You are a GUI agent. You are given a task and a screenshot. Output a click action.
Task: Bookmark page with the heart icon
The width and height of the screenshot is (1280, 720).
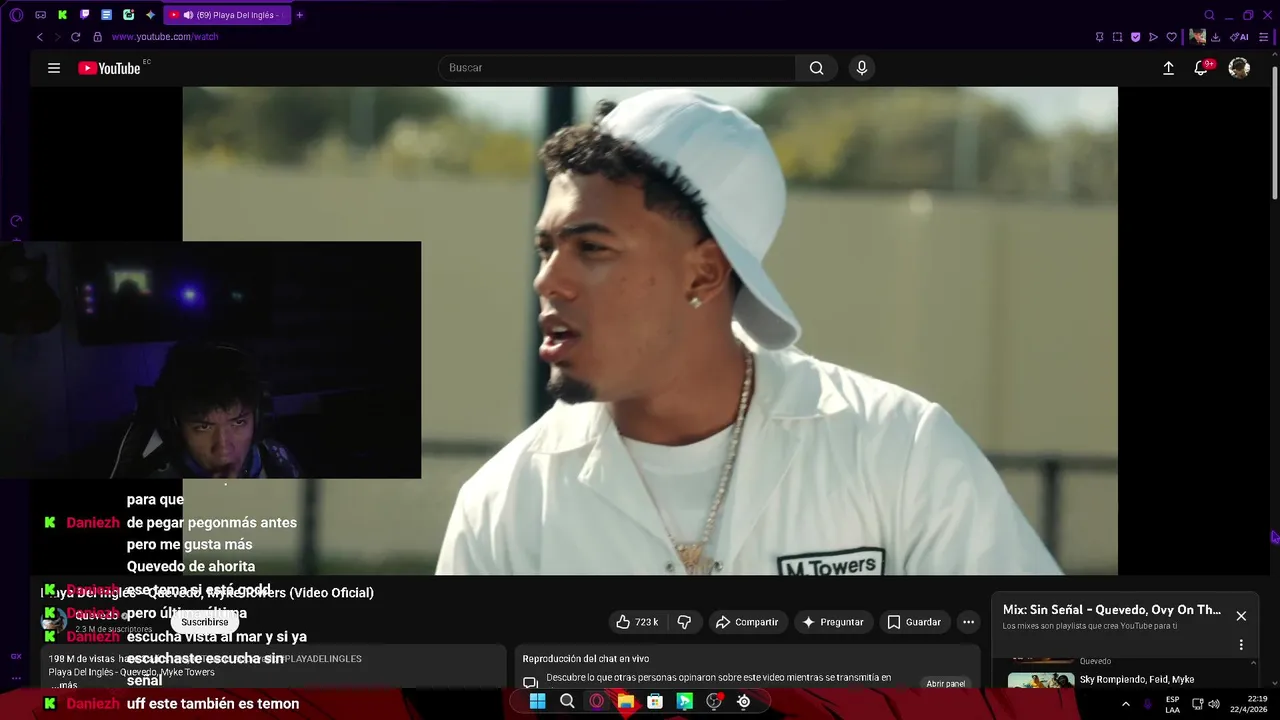(x=1171, y=37)
